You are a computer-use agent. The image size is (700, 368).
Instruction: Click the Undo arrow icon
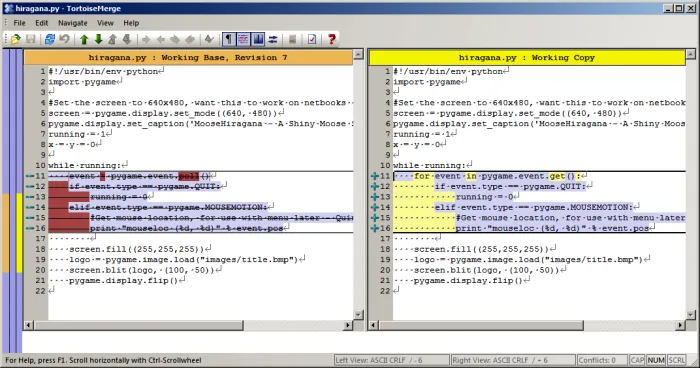pyautogui.click(x=64, y=39)
